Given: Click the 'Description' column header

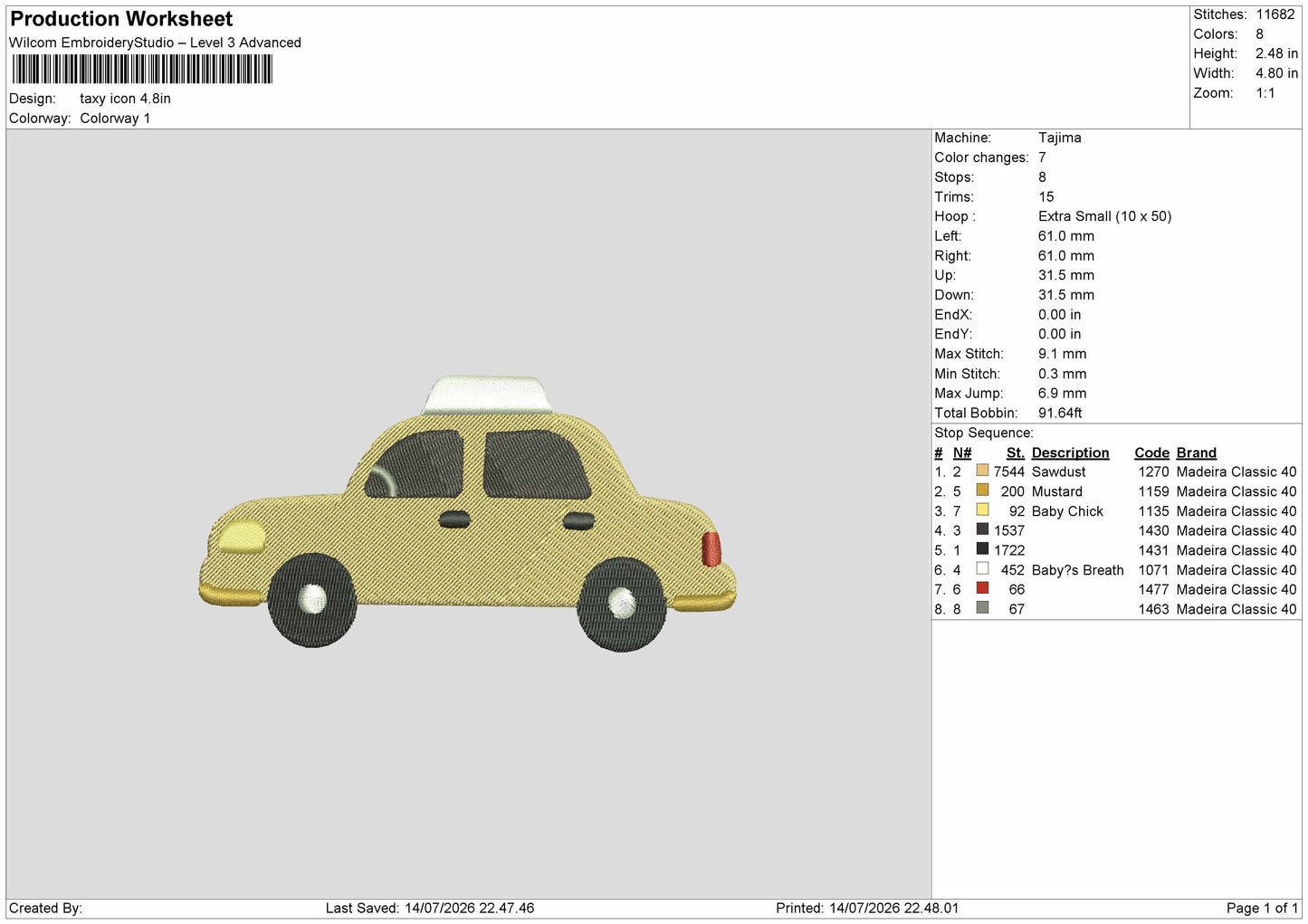Looking at the screenshot, I should coord(1071,452).
